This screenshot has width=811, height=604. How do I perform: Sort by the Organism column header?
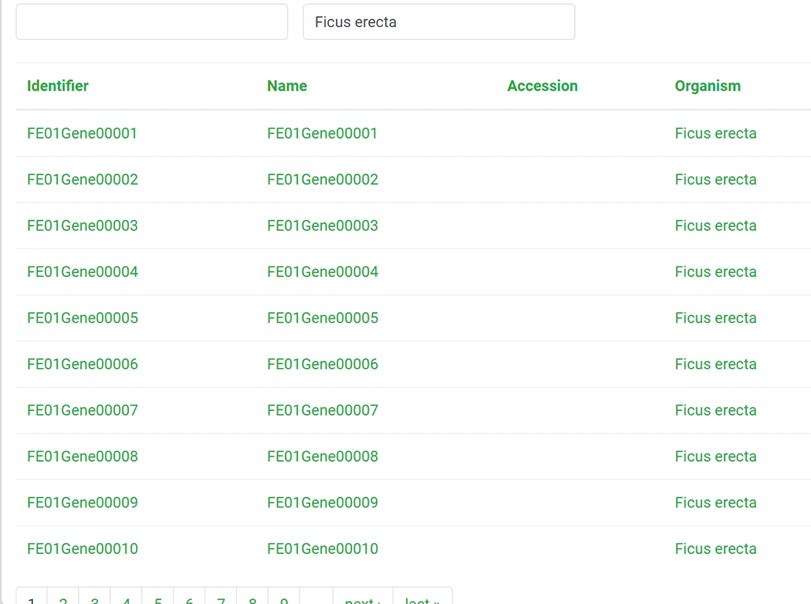point(707,86)
